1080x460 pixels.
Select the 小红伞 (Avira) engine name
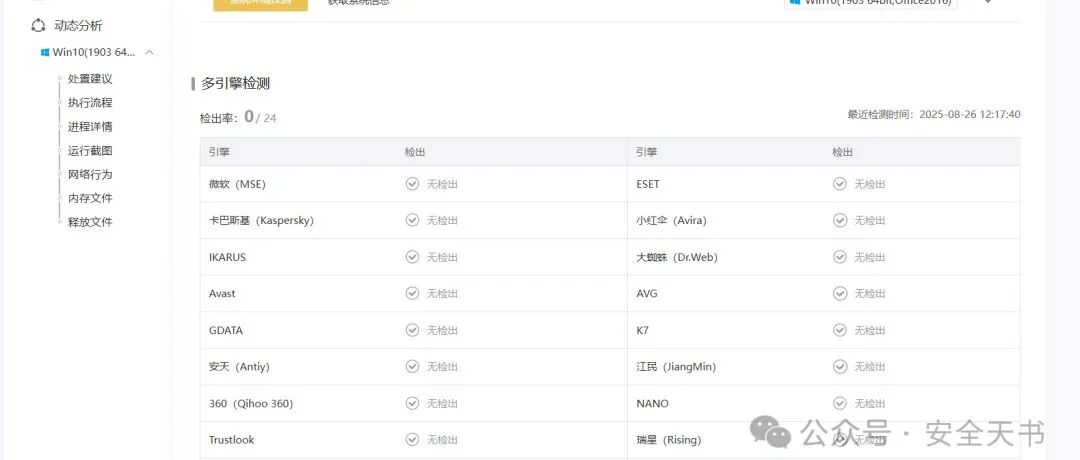coord(672,220)
